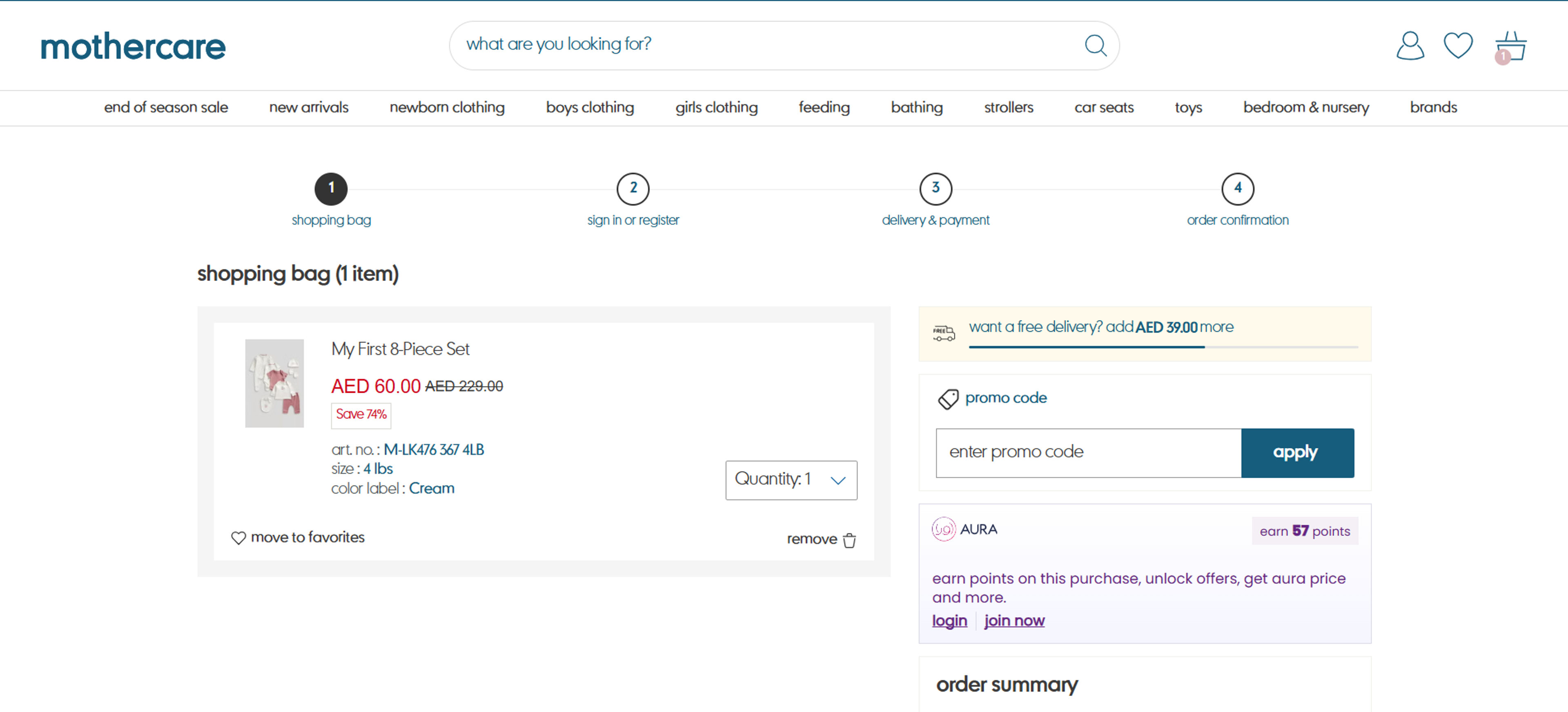The width and height of the screenshot is (1568, 712).
Task: Apply the promo code
Action: point(1297,452)
